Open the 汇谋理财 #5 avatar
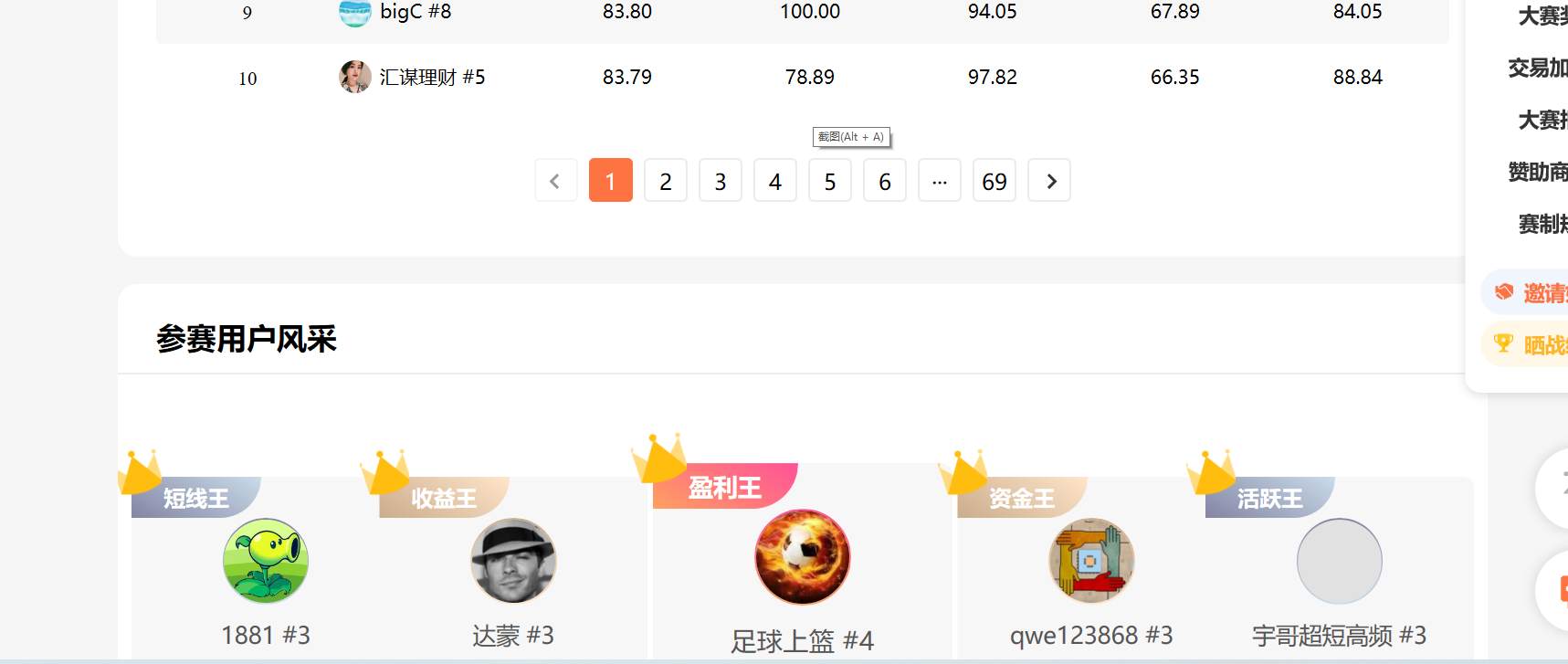The image size is (1568, 664). coord(354,77)
